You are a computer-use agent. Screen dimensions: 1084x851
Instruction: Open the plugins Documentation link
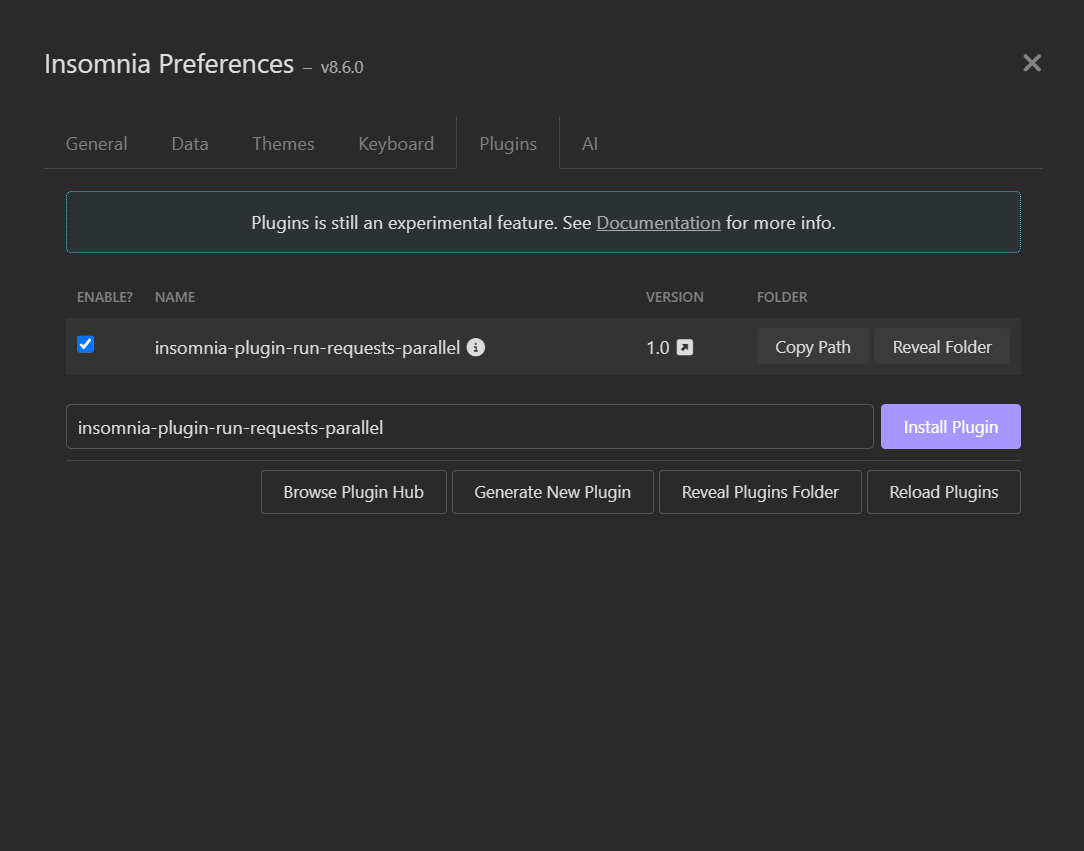[658, 223]
